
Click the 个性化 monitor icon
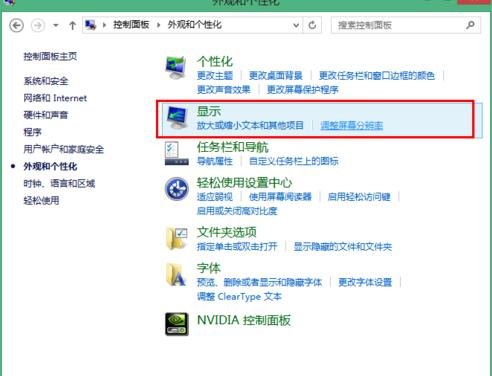pyautogui.click(x=176, y=67)
